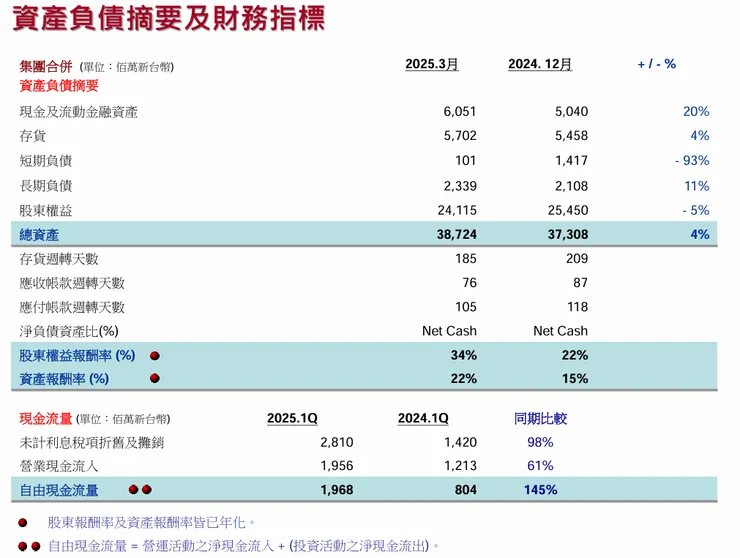
Task: Click the + / - % column header
Action: [x=656, y=64]
